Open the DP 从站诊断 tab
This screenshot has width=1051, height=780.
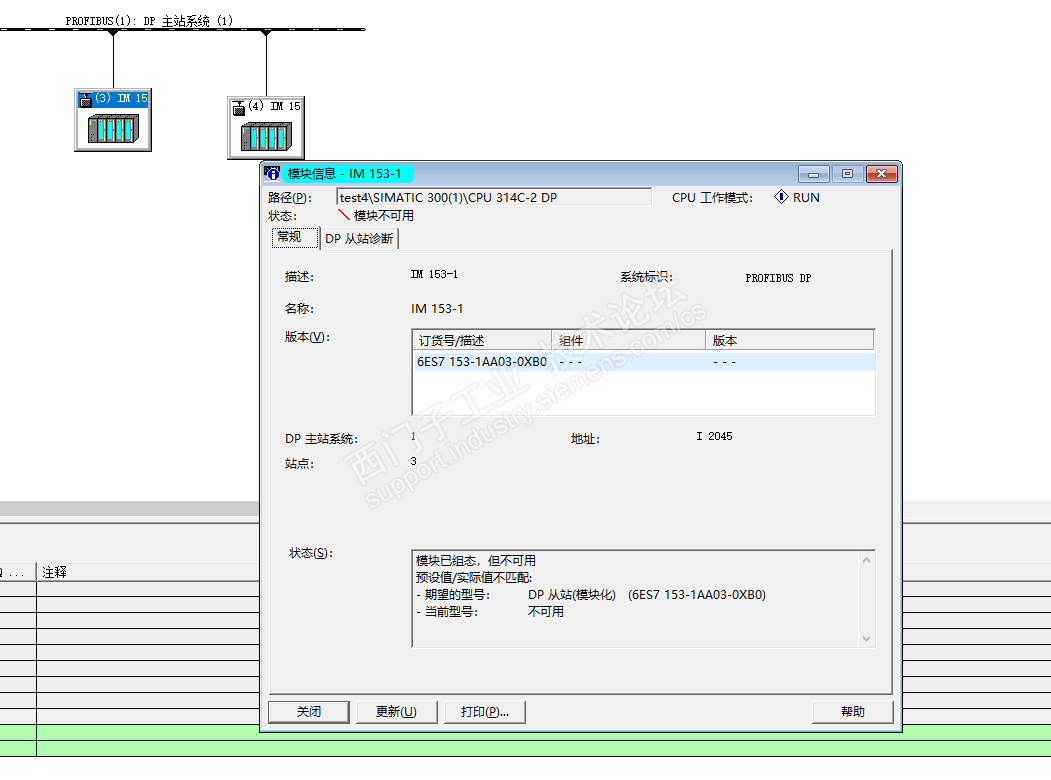pos(359,239)
